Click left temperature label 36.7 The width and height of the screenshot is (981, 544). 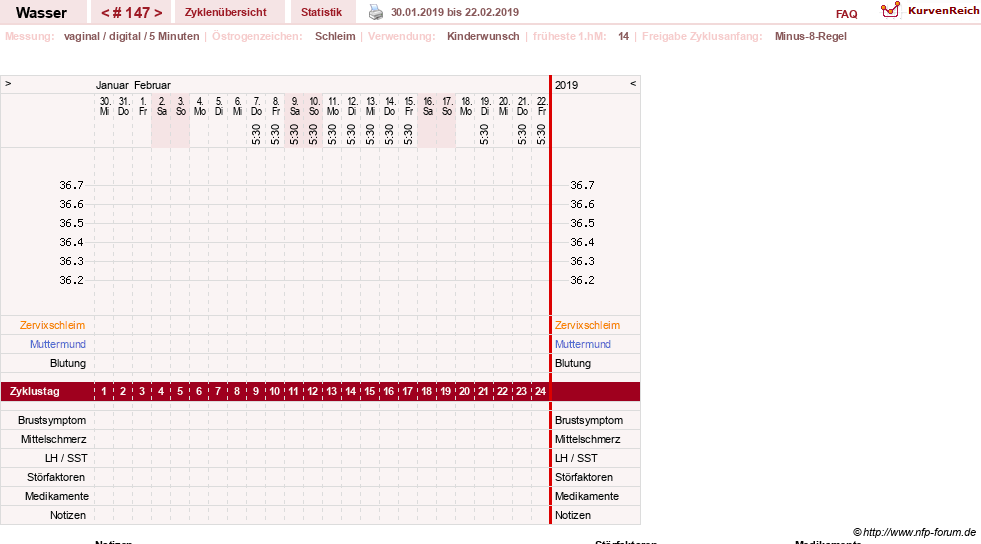point(71,185)
